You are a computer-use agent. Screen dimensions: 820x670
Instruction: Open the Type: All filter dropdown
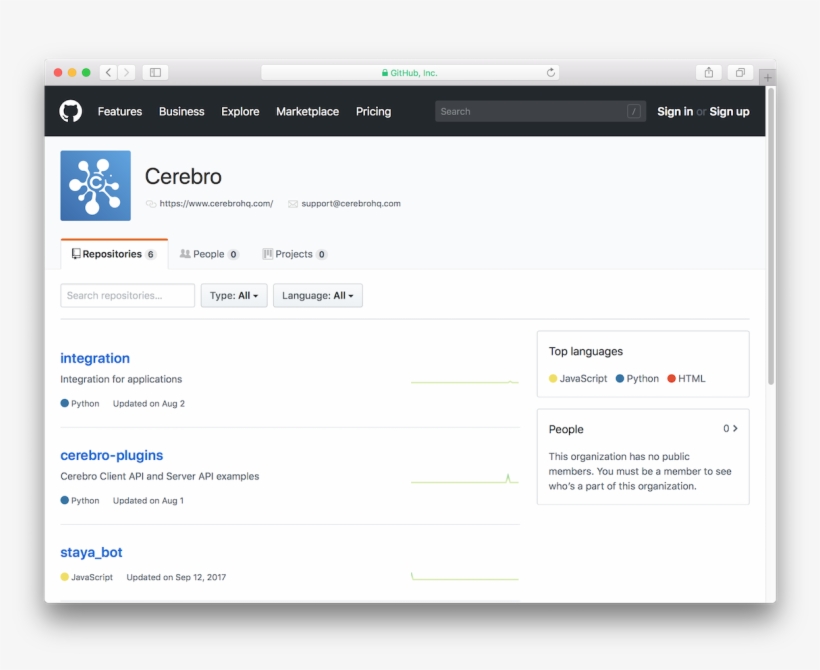click(x=233, y=295)
